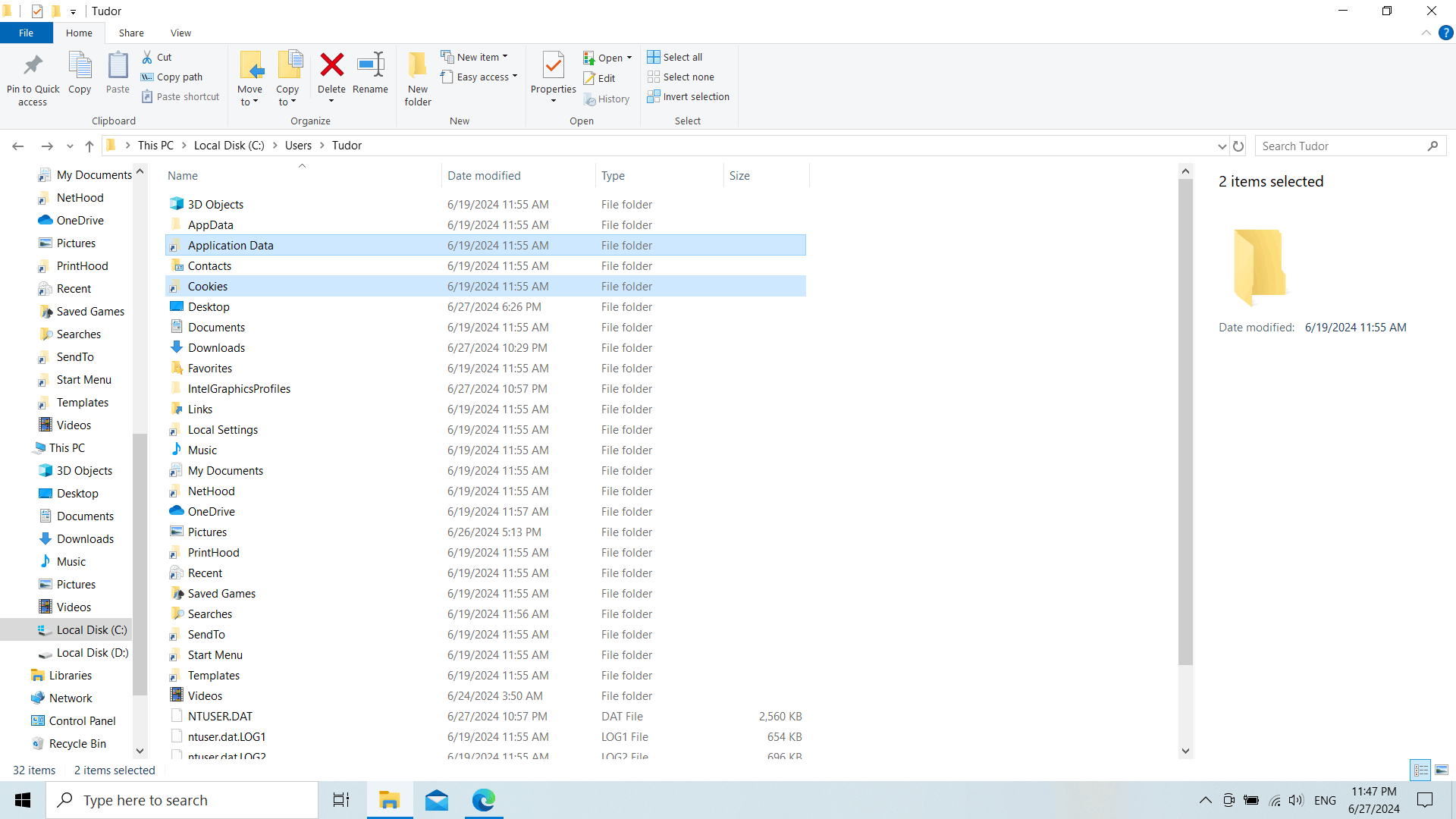Switch to details view toggle
Viewport: 1456px width, 819px height.
(1421, 770)
